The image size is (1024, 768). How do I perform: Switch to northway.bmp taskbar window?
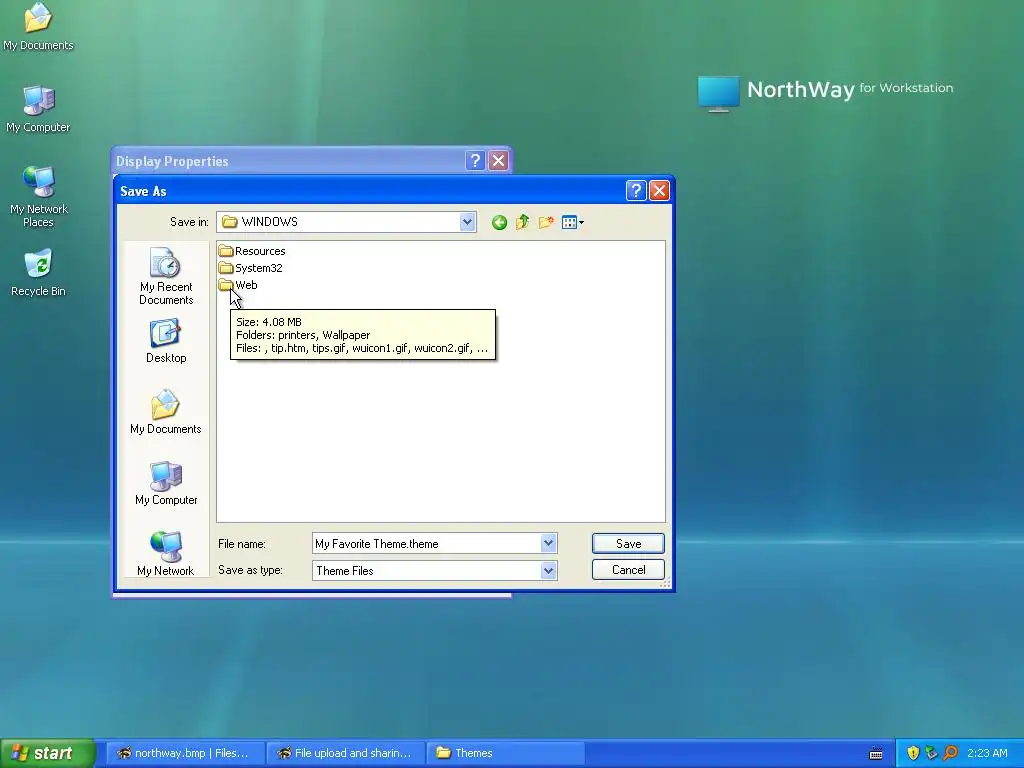pyautogui.click(x=185, y=753)
